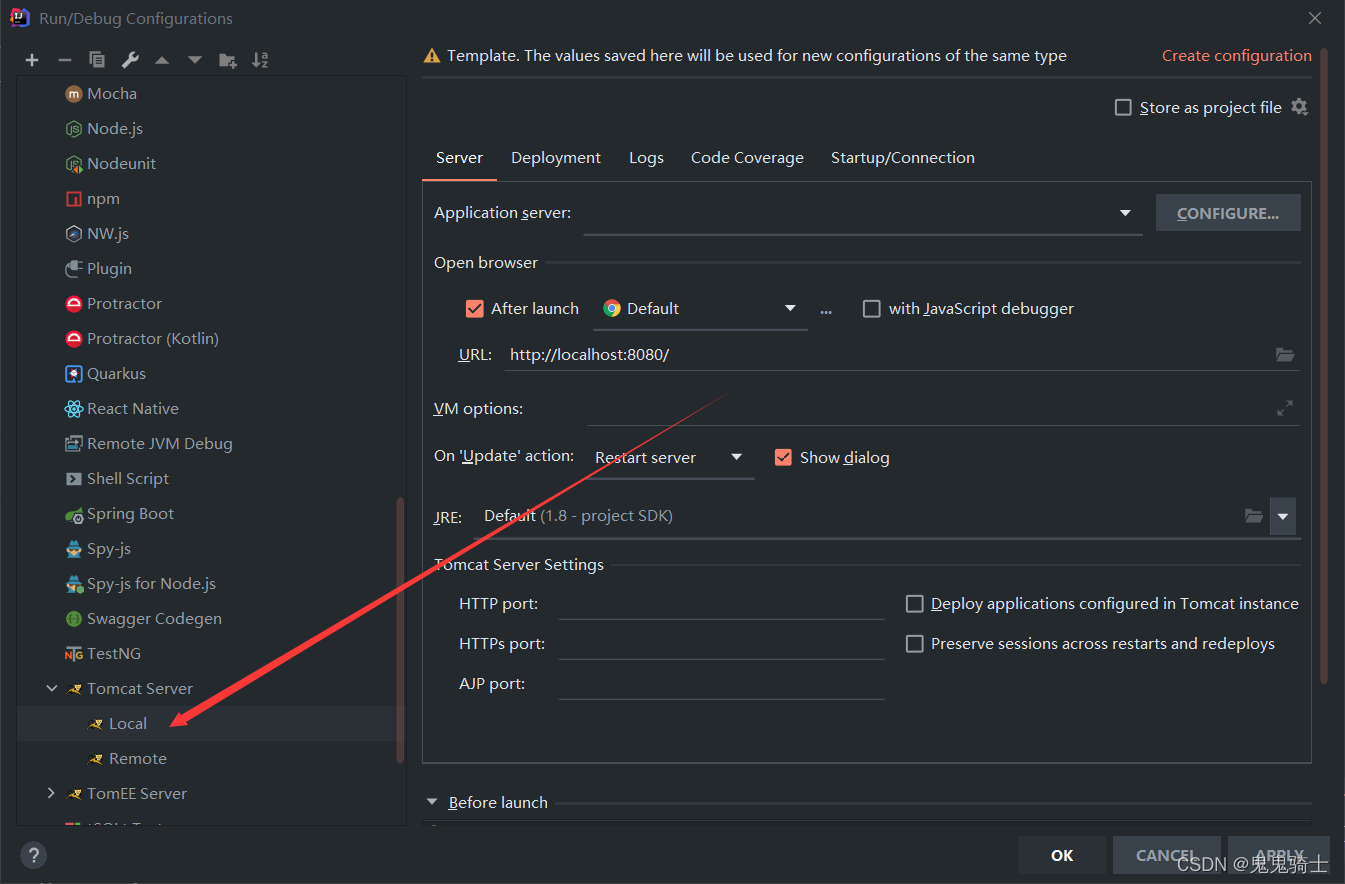Image resolution: width=1345 pixels, height=884 pixels.
Task: Enable Store as project file checkbox
Action: (1123, 108)
